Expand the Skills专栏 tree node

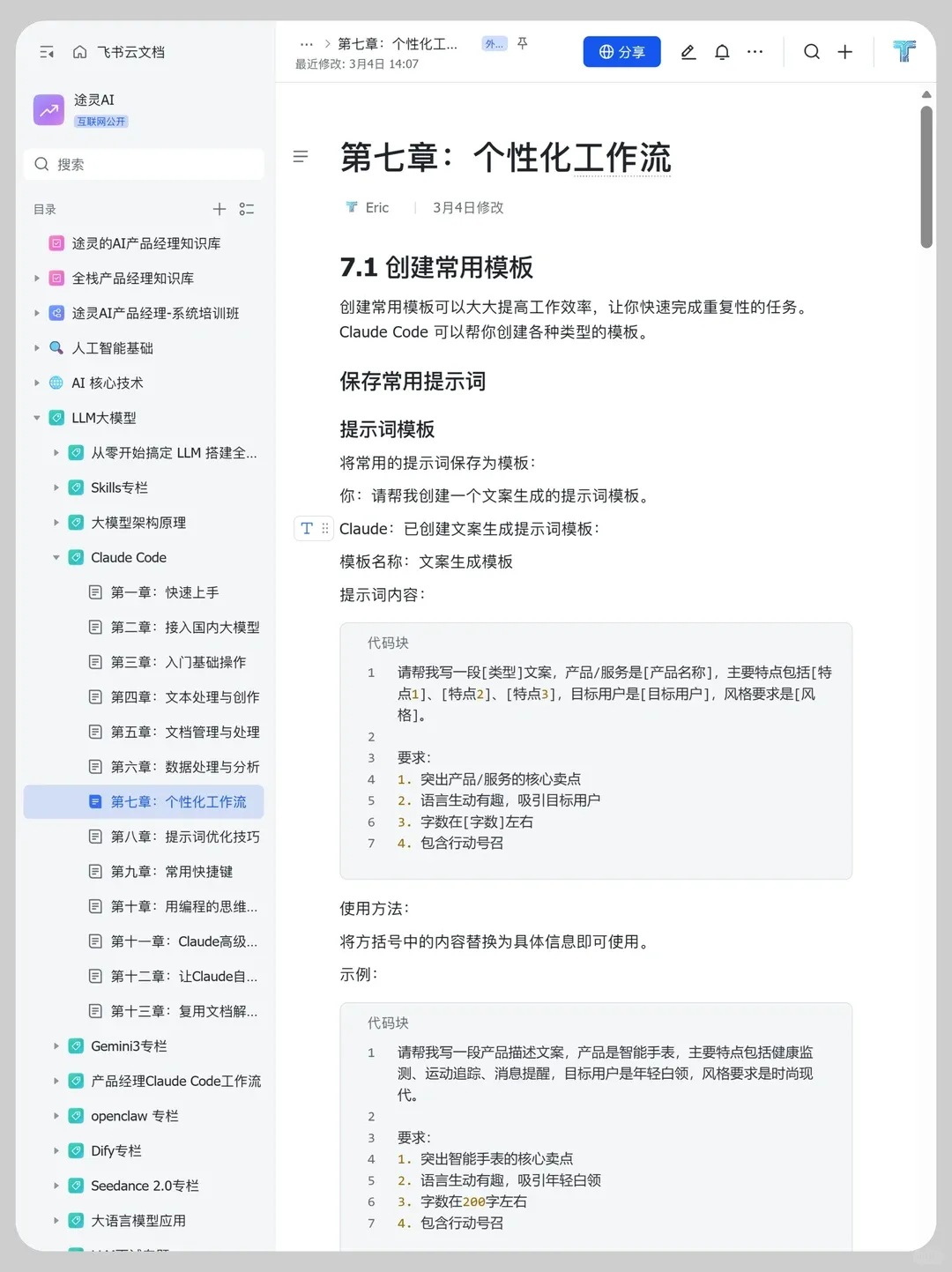(56, 487)
